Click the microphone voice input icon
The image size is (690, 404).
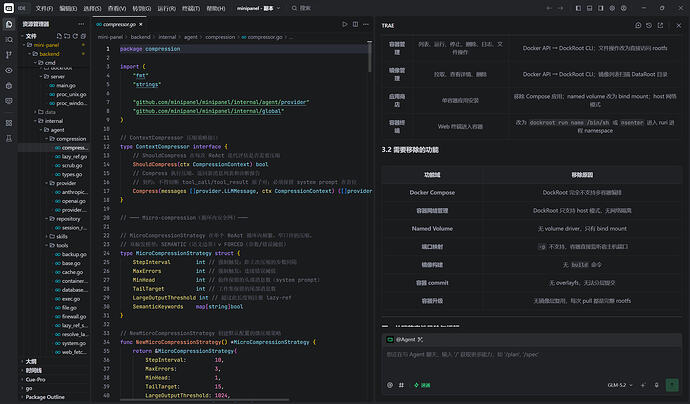[x=656, y=385]
